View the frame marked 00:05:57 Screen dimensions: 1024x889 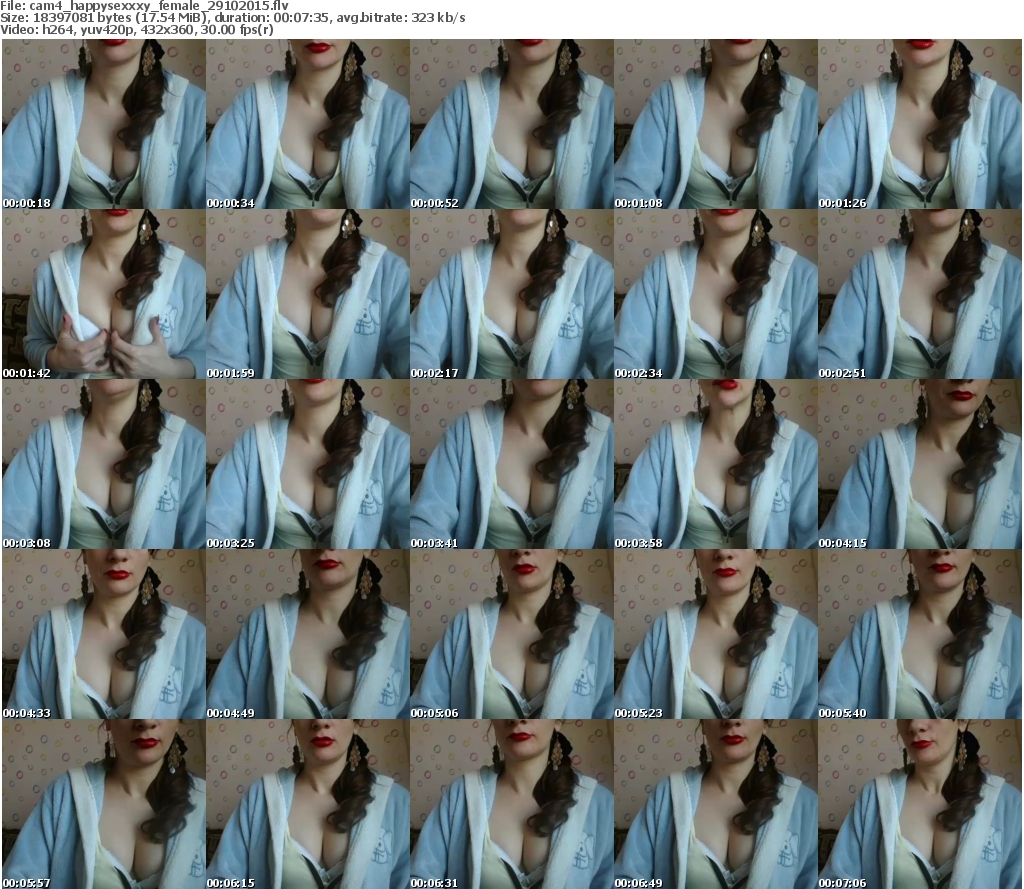[x=104, y=804]
